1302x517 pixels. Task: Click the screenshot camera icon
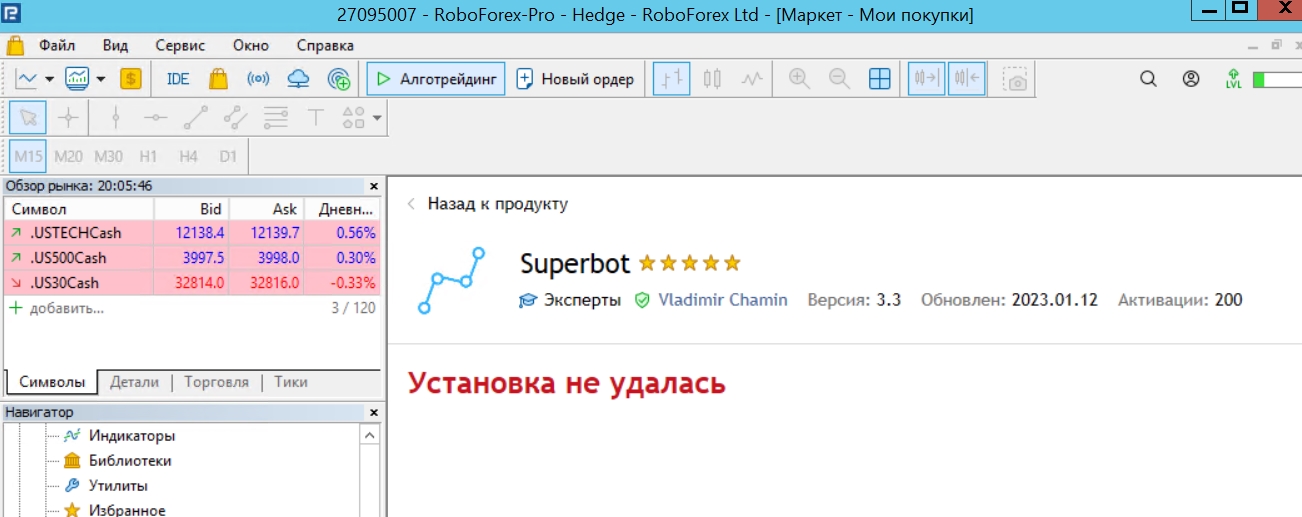(1017, 80)
